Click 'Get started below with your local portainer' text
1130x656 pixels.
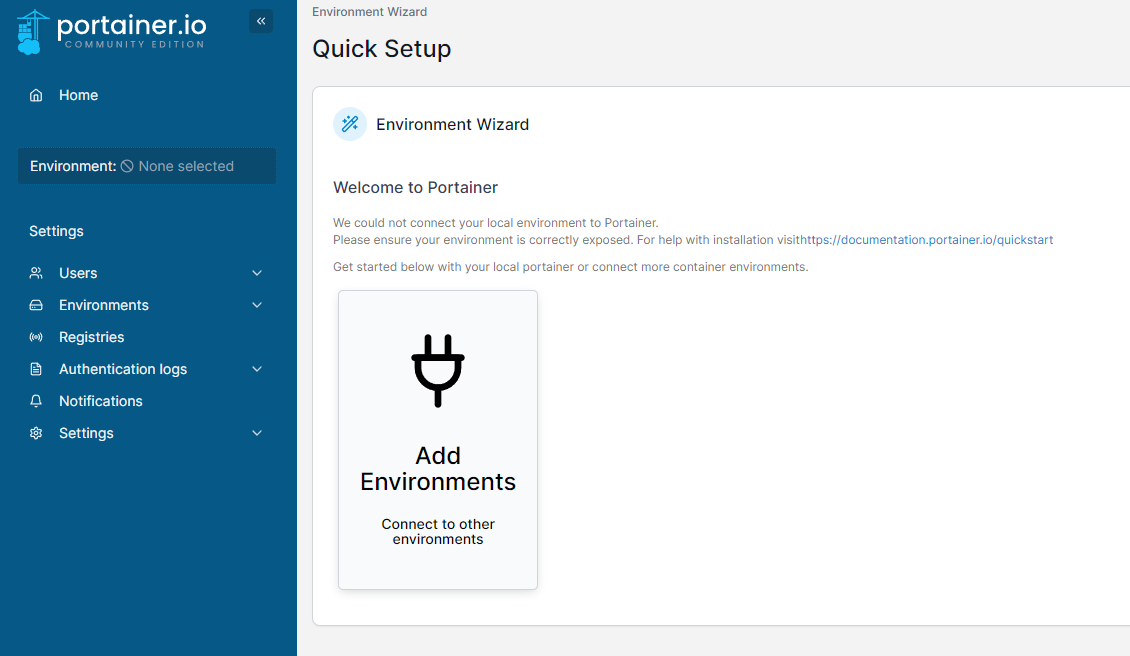[571, 267]
